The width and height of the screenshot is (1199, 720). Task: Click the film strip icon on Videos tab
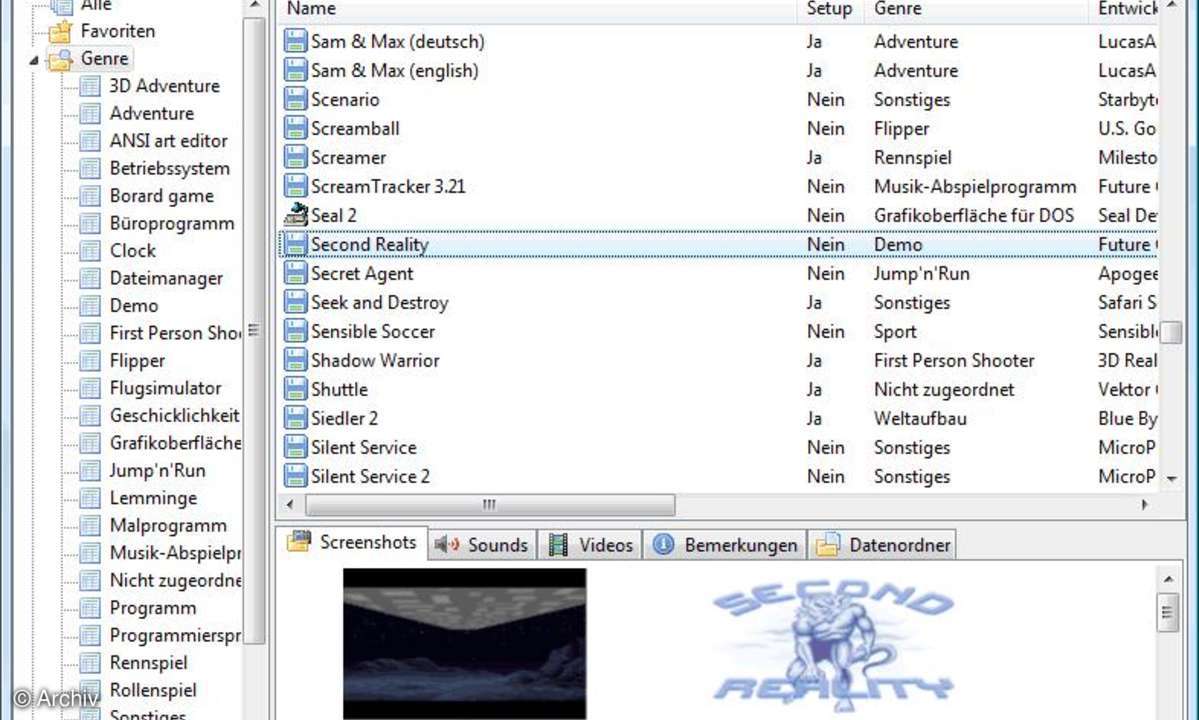click(x=559, y=545)
